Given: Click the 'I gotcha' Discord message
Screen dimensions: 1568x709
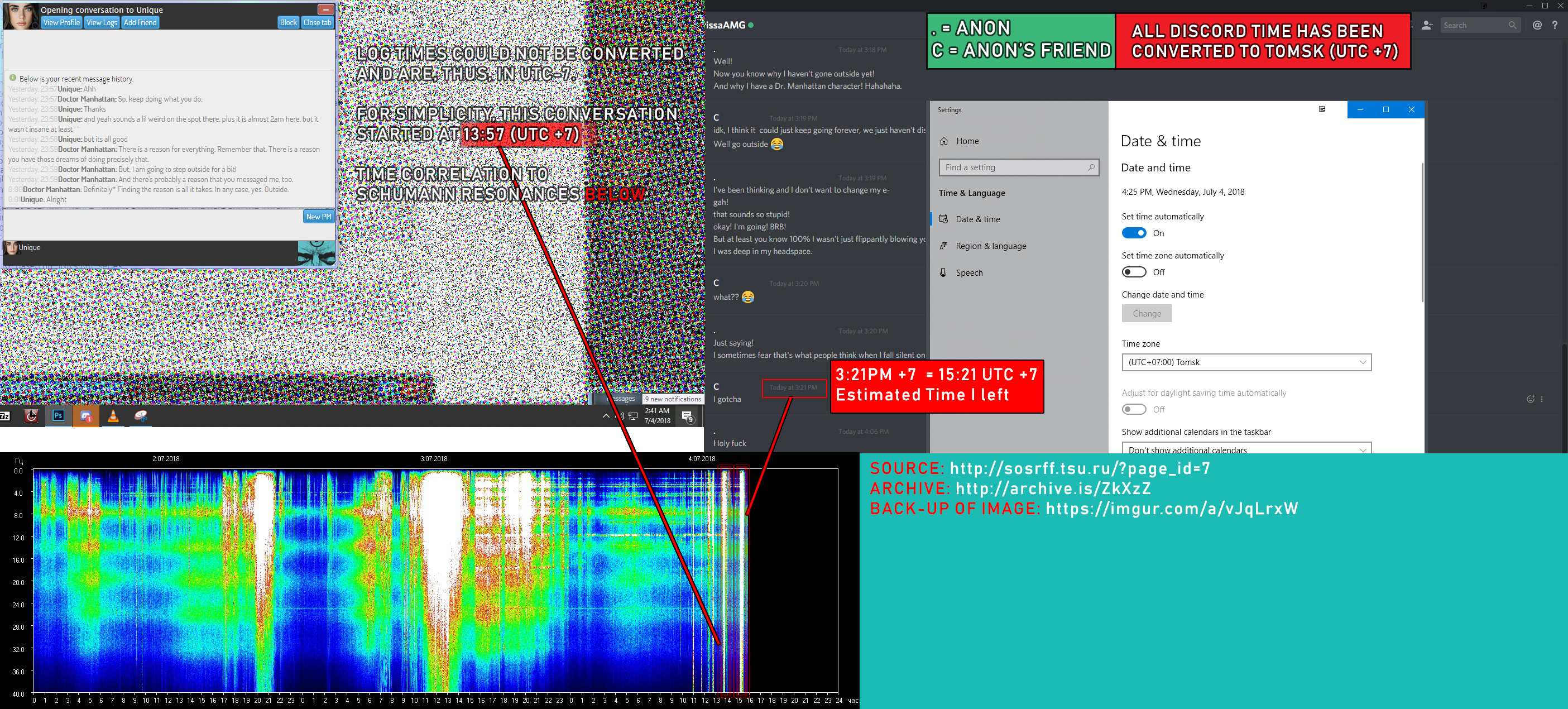Looking at the screenshot, I should coord(727,399).
